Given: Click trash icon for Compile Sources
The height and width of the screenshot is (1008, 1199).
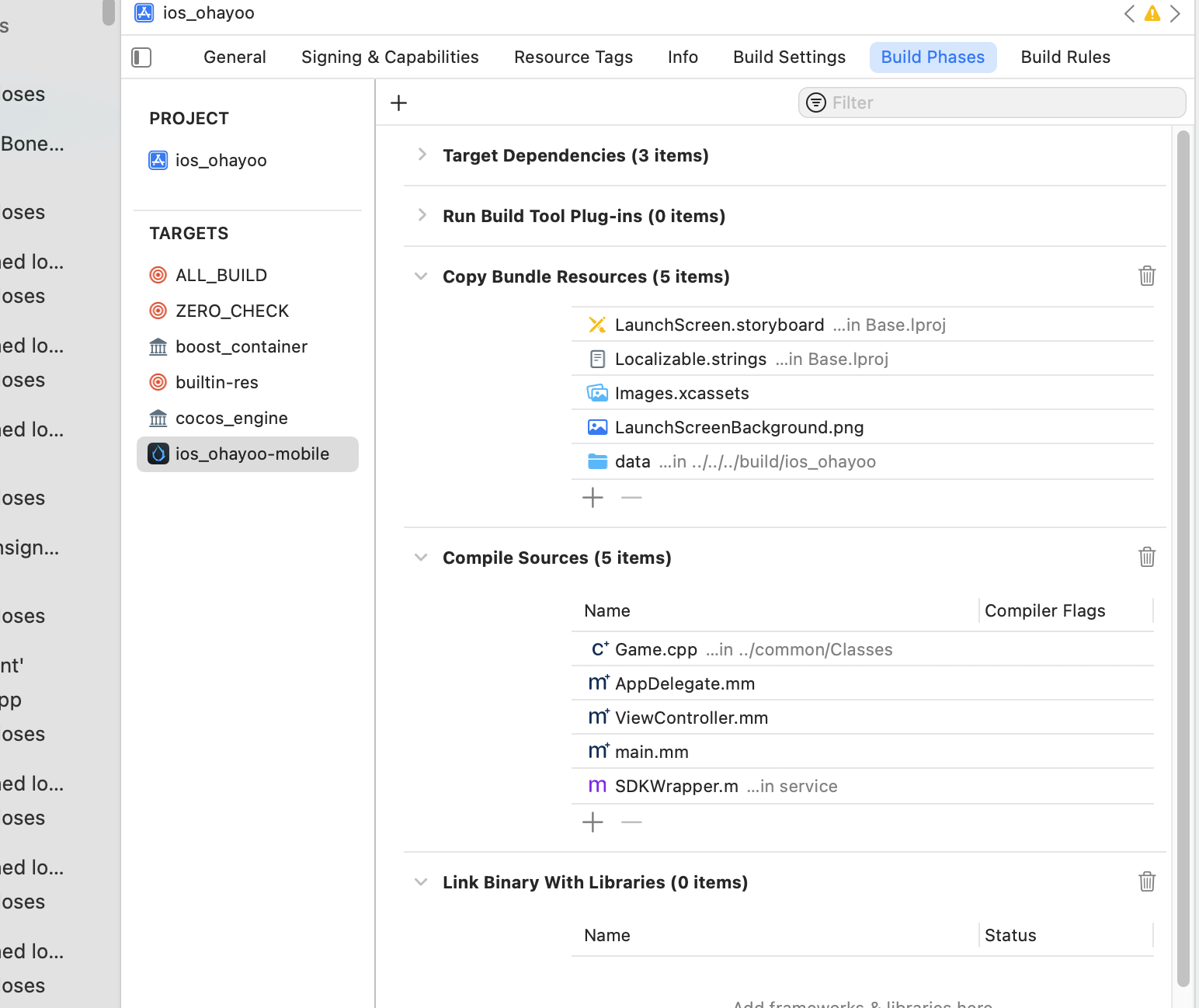Looking at the screenshot, I should [1147, 557].
